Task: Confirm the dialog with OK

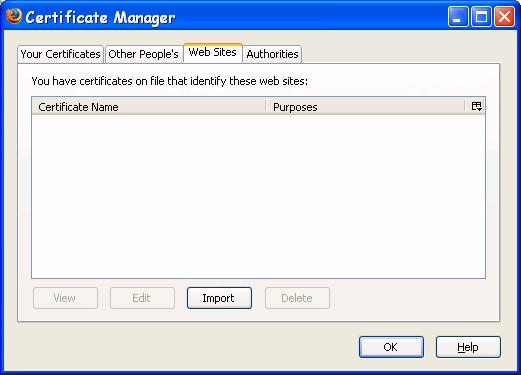Action: click(391, 347)
